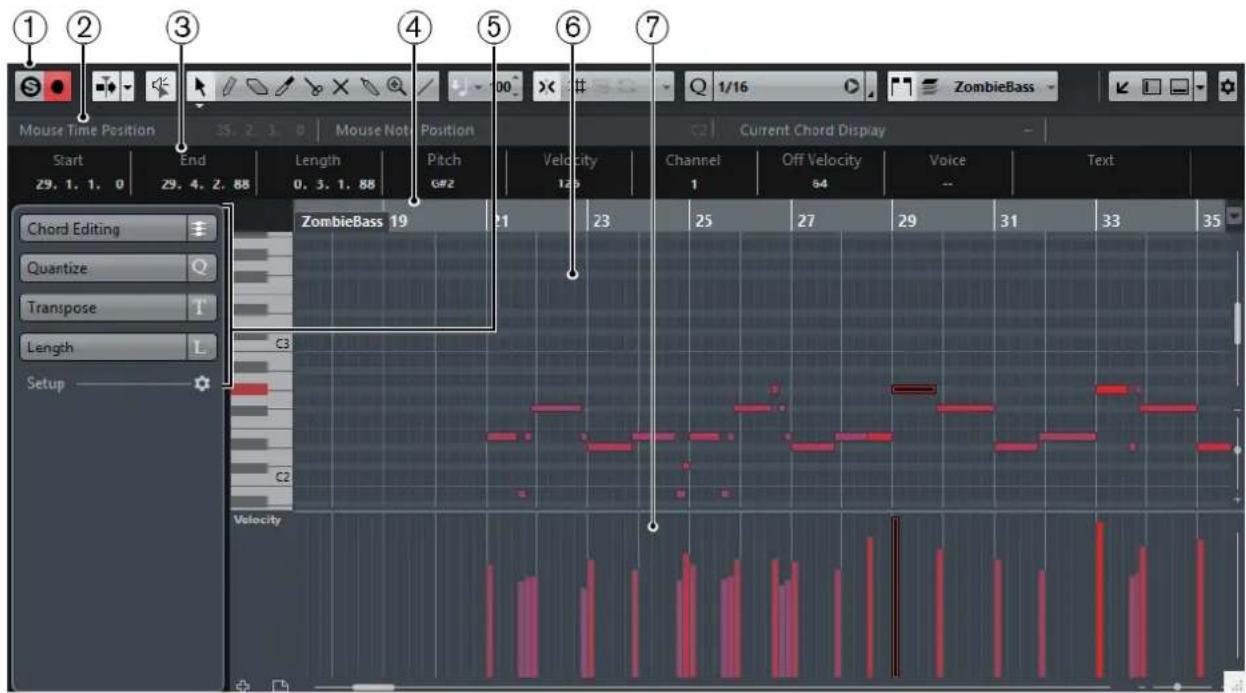The image size is (1246, 693).
Task: Select the Zoom magnifier tool
Action: (x=396, y=87)
